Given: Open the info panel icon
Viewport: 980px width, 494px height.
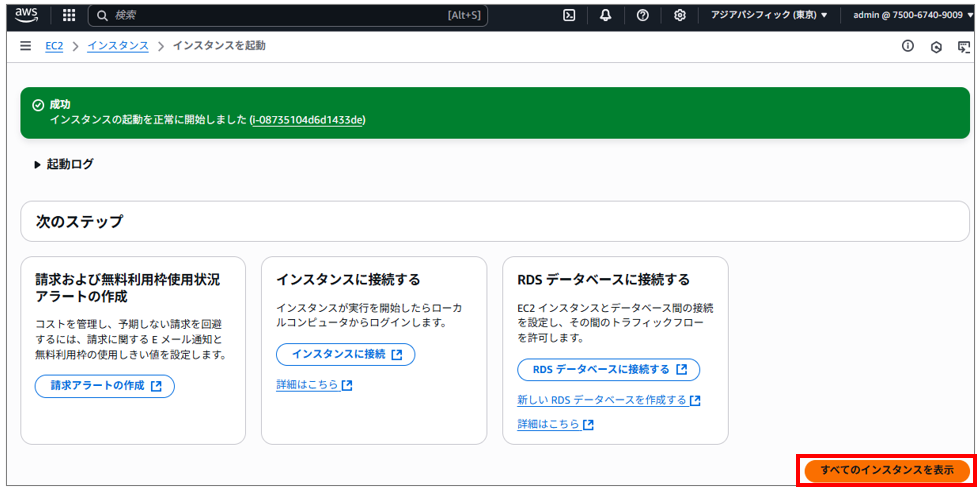Looking at the screenshot, I should tap(908, 46).
